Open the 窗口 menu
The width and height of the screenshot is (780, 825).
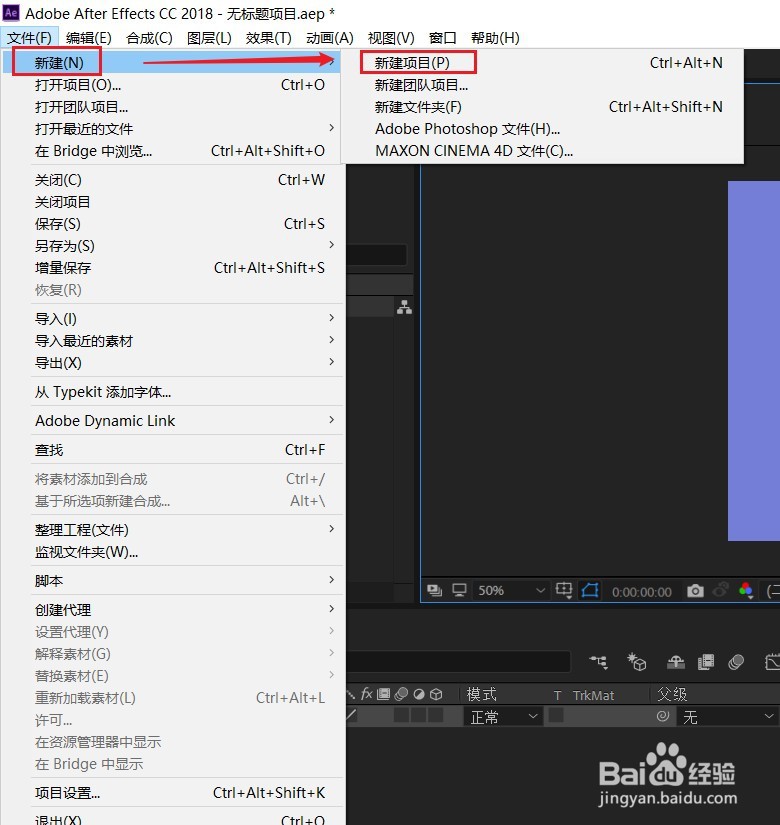pyautogui.click(x=443, y=38)
